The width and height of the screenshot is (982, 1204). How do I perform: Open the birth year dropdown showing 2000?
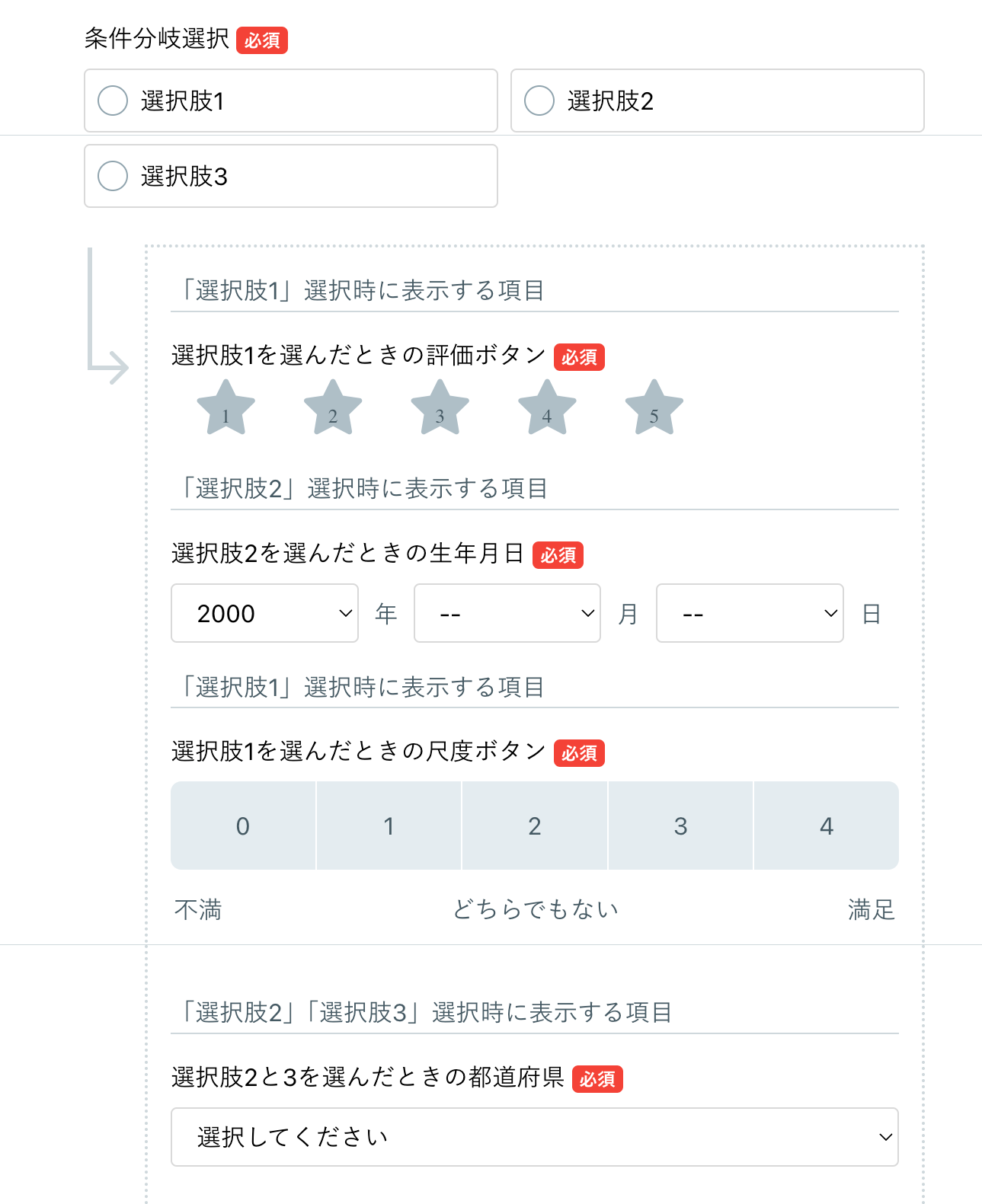point(264,613)
